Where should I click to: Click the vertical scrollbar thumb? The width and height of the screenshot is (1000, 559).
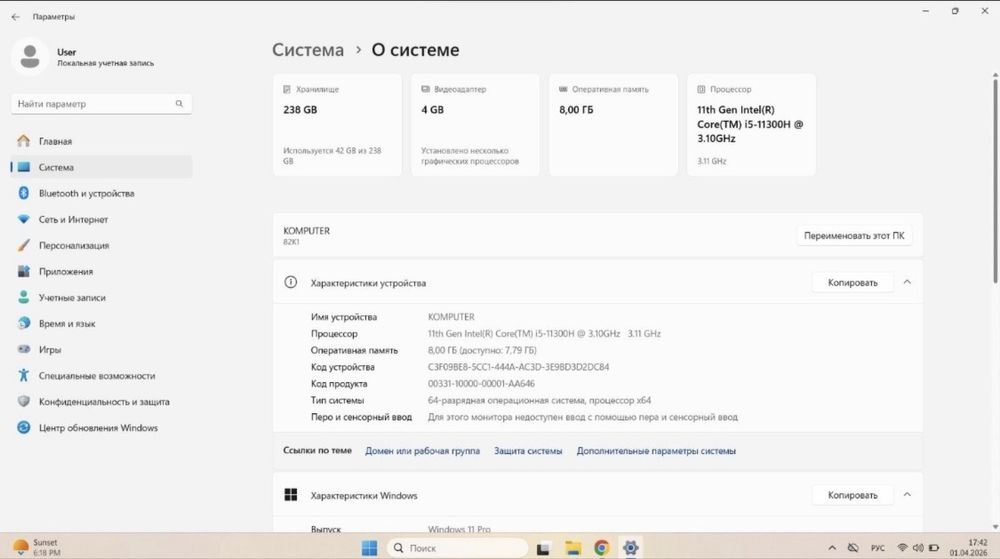pos(995,179)
